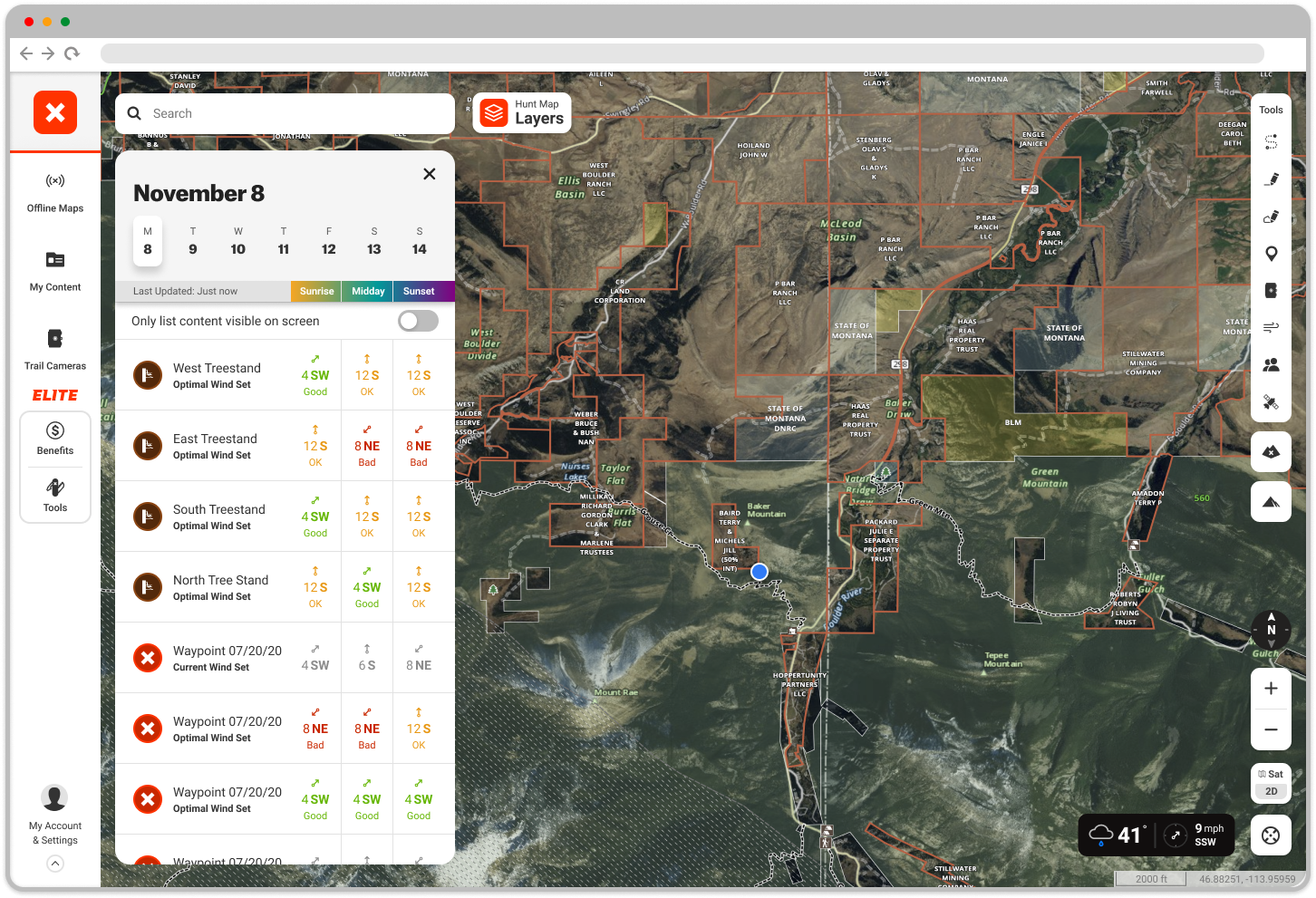Click North Tree Stand midday 4 SW Good
This screenshot has width=1316, height=898.
[367, 587]
